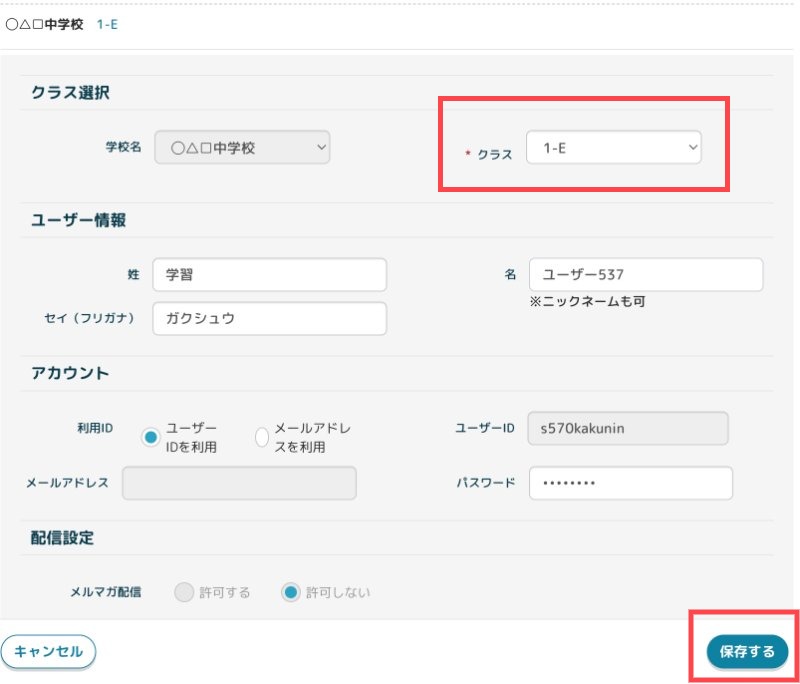Click the クラス選択 section heading
800x684 pixels.
tap(70, 92)
